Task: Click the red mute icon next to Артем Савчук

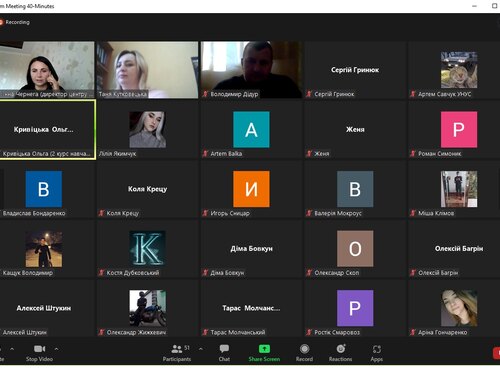Action: 413,94
